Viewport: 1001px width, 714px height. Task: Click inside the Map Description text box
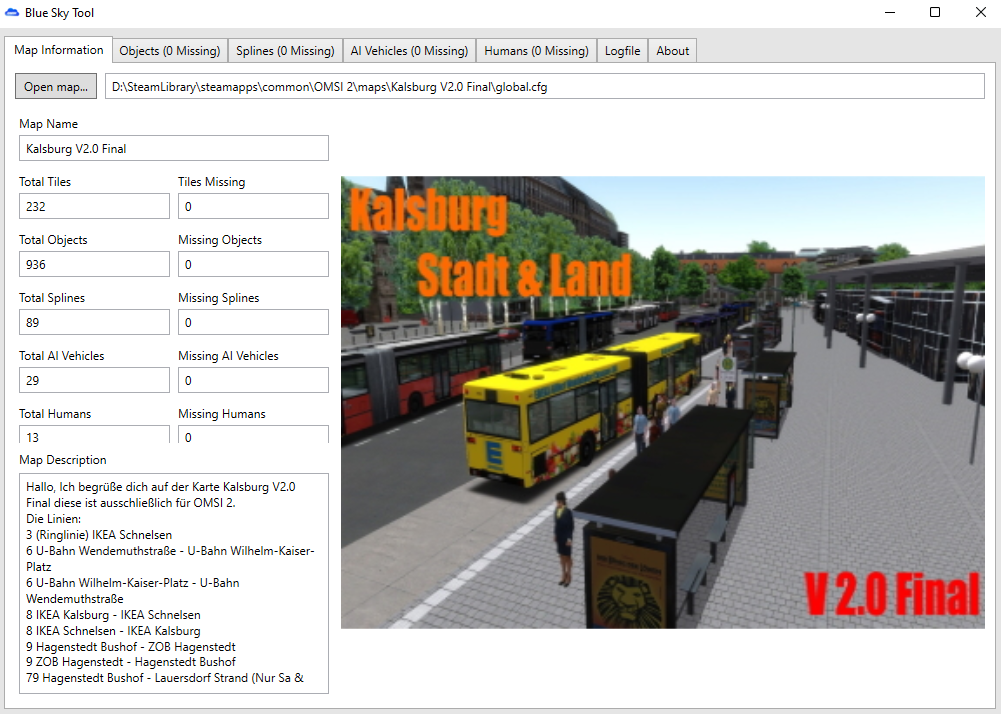click(x=173, y=583)
